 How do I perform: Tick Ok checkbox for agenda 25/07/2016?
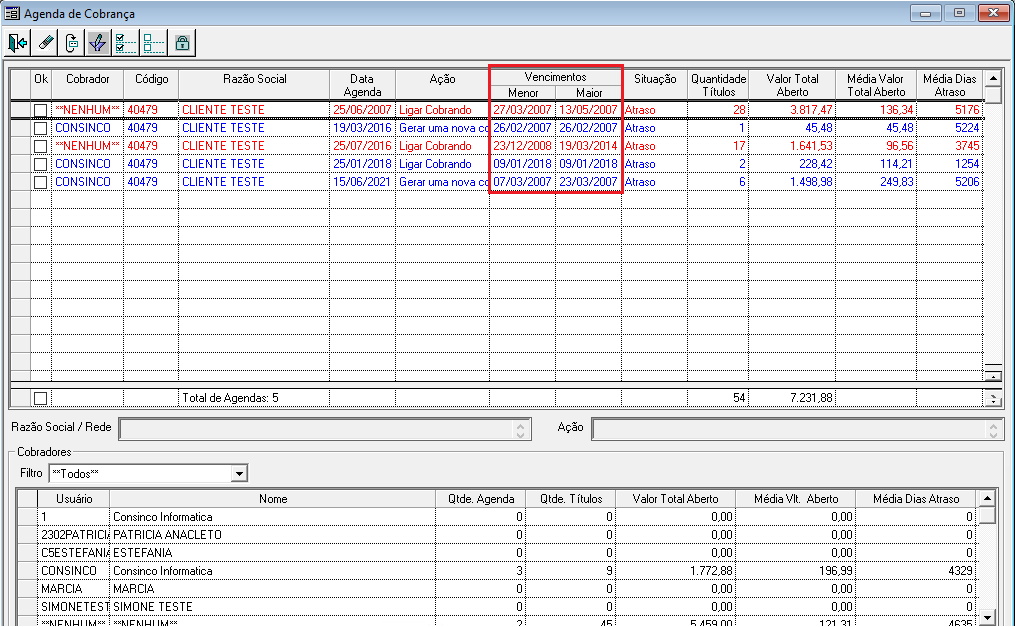[41, 146]
